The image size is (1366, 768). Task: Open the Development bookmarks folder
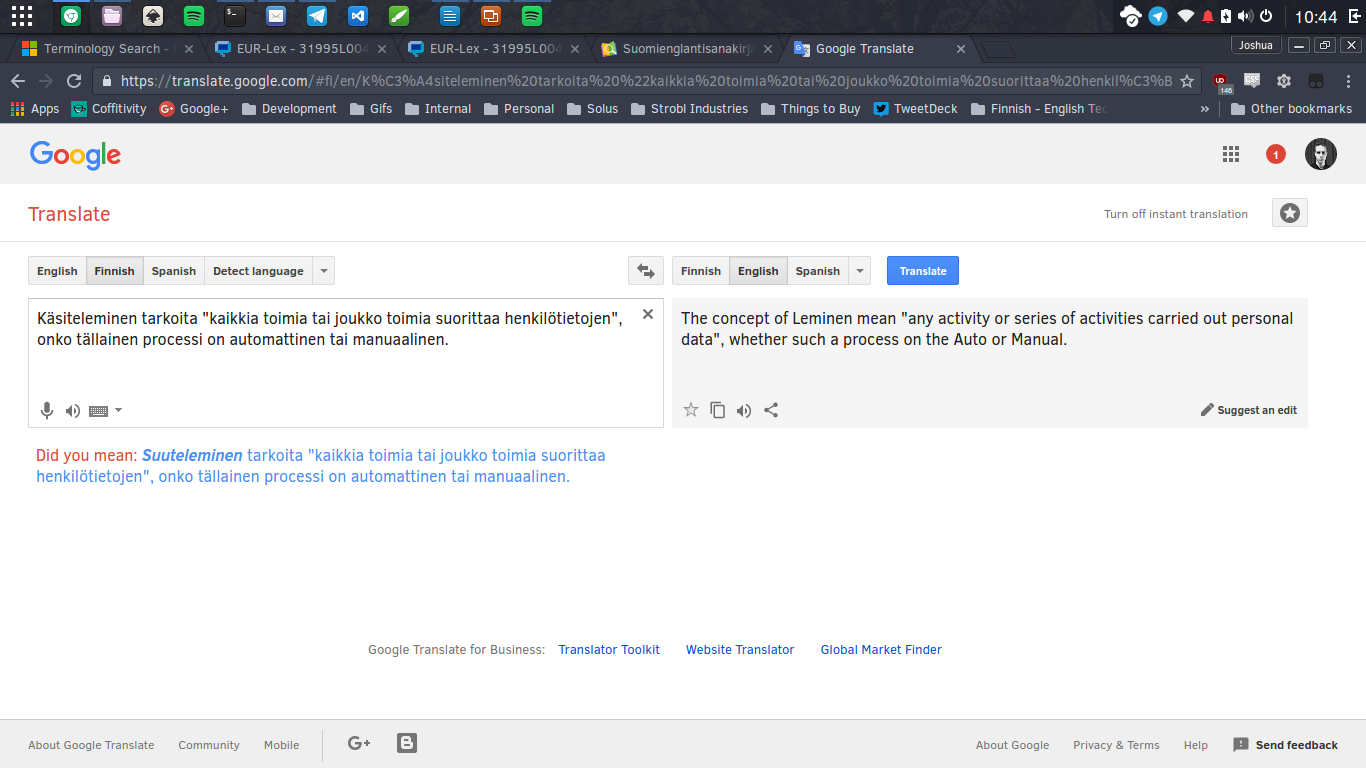[x=289, y=109]
